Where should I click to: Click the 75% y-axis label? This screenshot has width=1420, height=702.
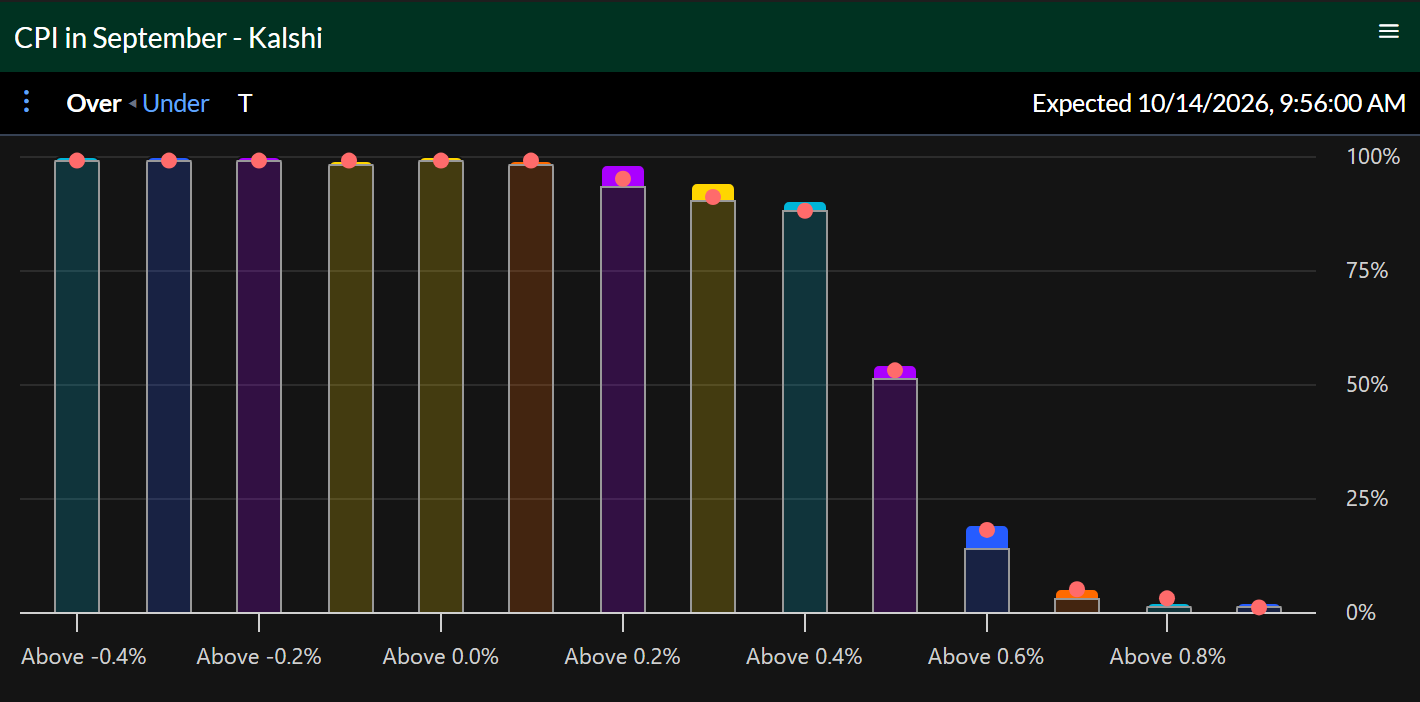pos(1368,271)
